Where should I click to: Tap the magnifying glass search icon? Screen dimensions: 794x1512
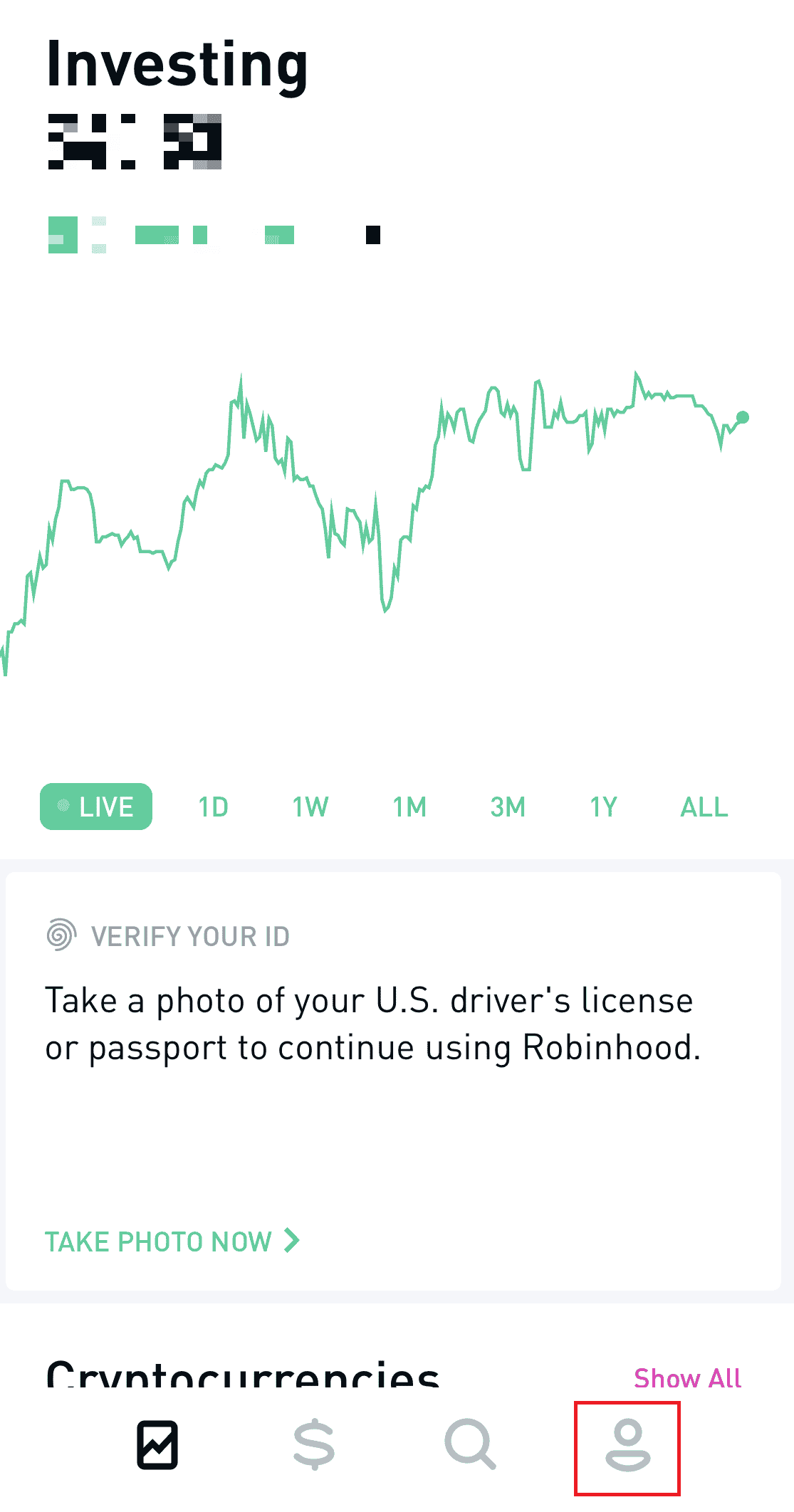tap(470, 1445)
